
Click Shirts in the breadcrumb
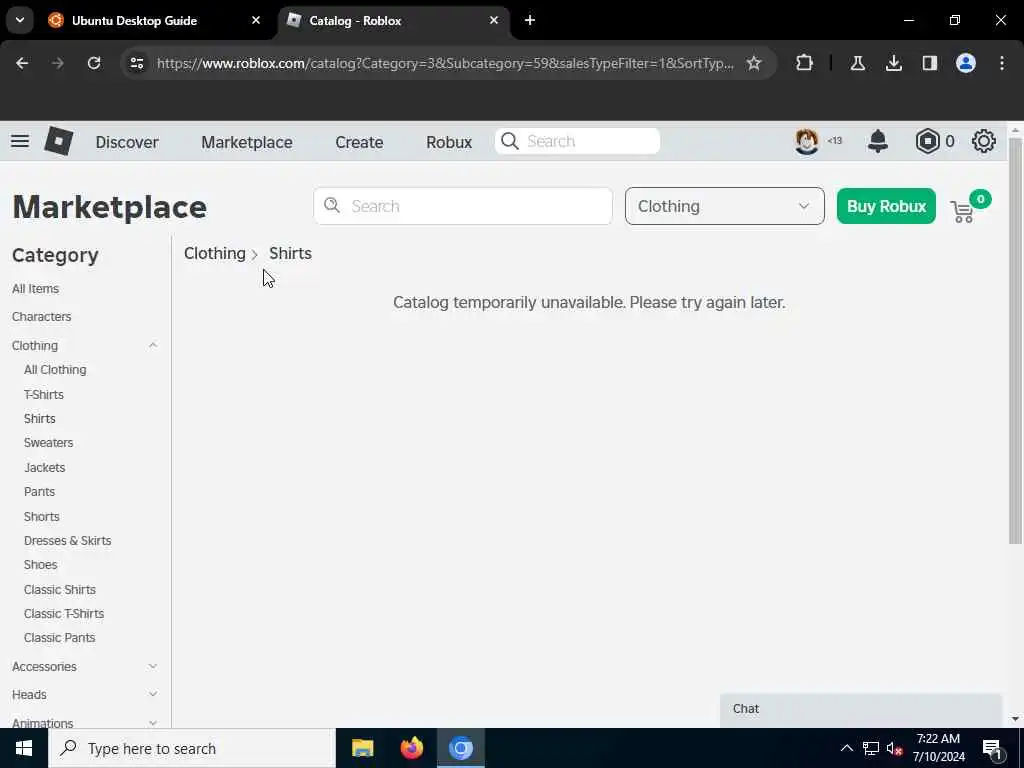(291, 253)
